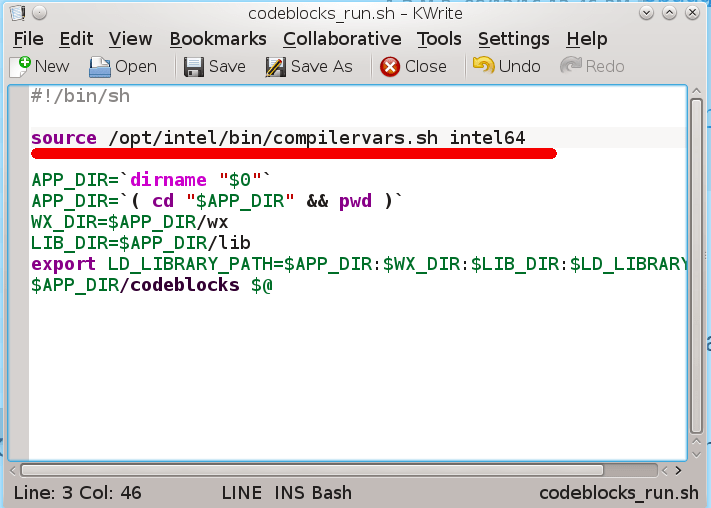
Task: Click the word source in line three
Action: [x=64, y=138]
